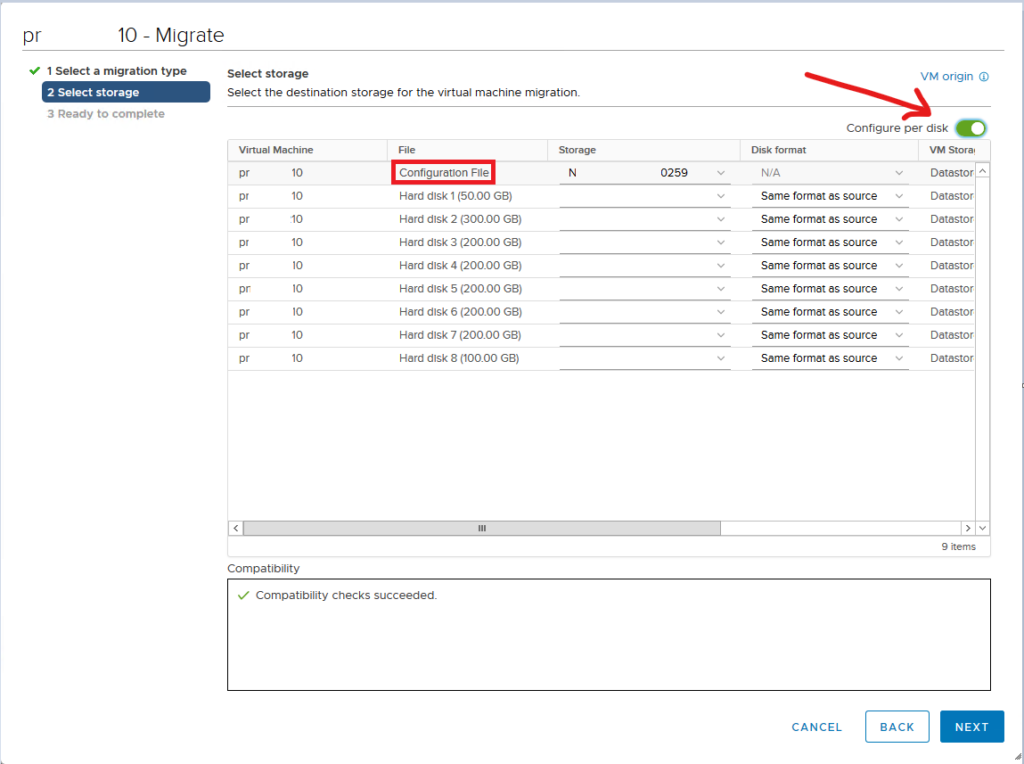
Task: Click the vertical scrollbar down arrow
Action: (x=982, y=527)
